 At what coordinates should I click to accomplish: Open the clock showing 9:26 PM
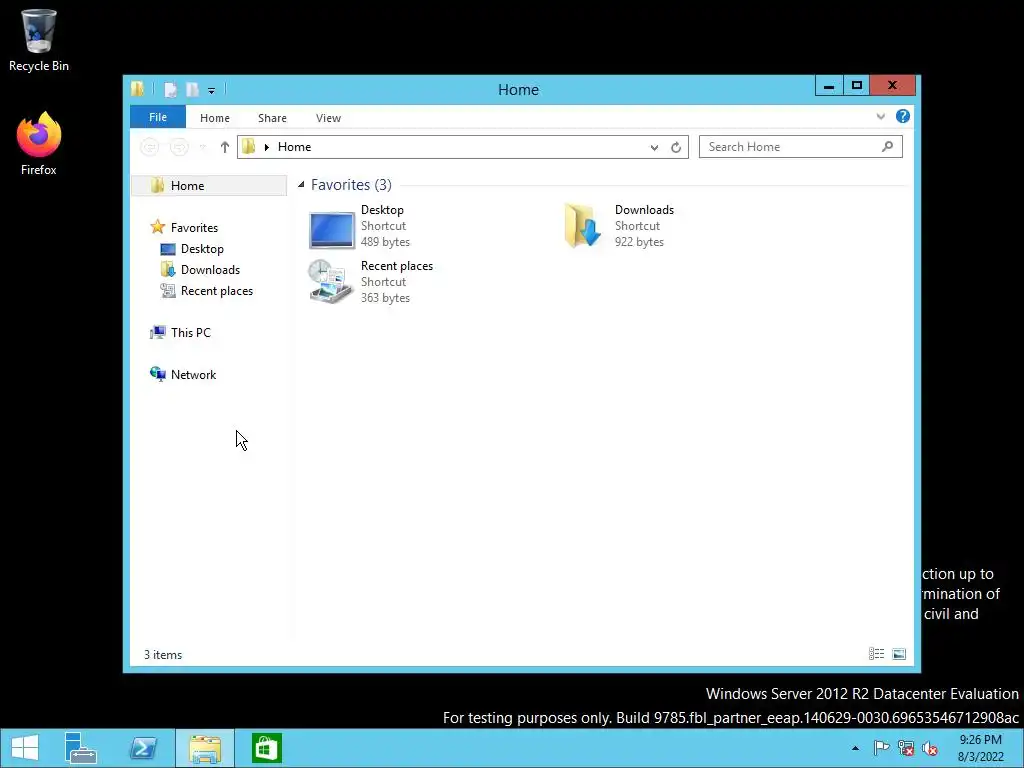[x=980, y=748]
